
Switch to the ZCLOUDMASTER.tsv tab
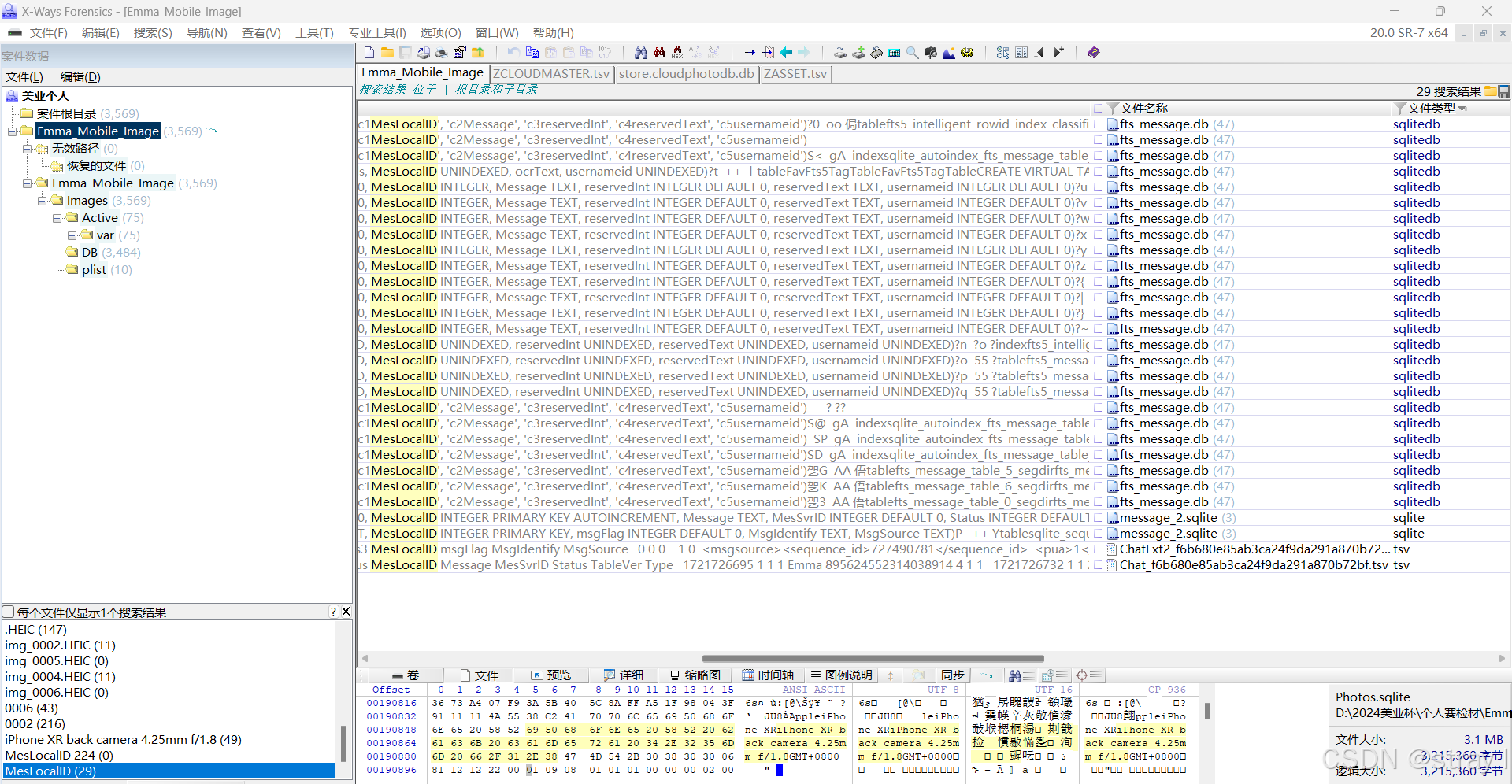pyautogui.click(x=551, y=74)
